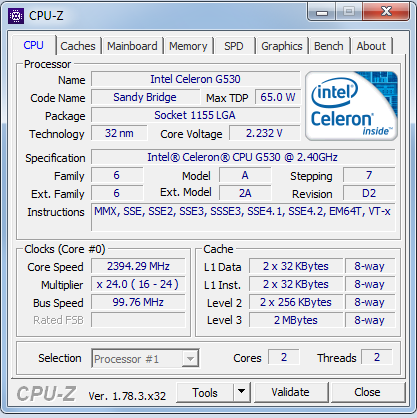View the About tab
The height and width of the screenshot is (418, 417).
click(x=371, y=46)
